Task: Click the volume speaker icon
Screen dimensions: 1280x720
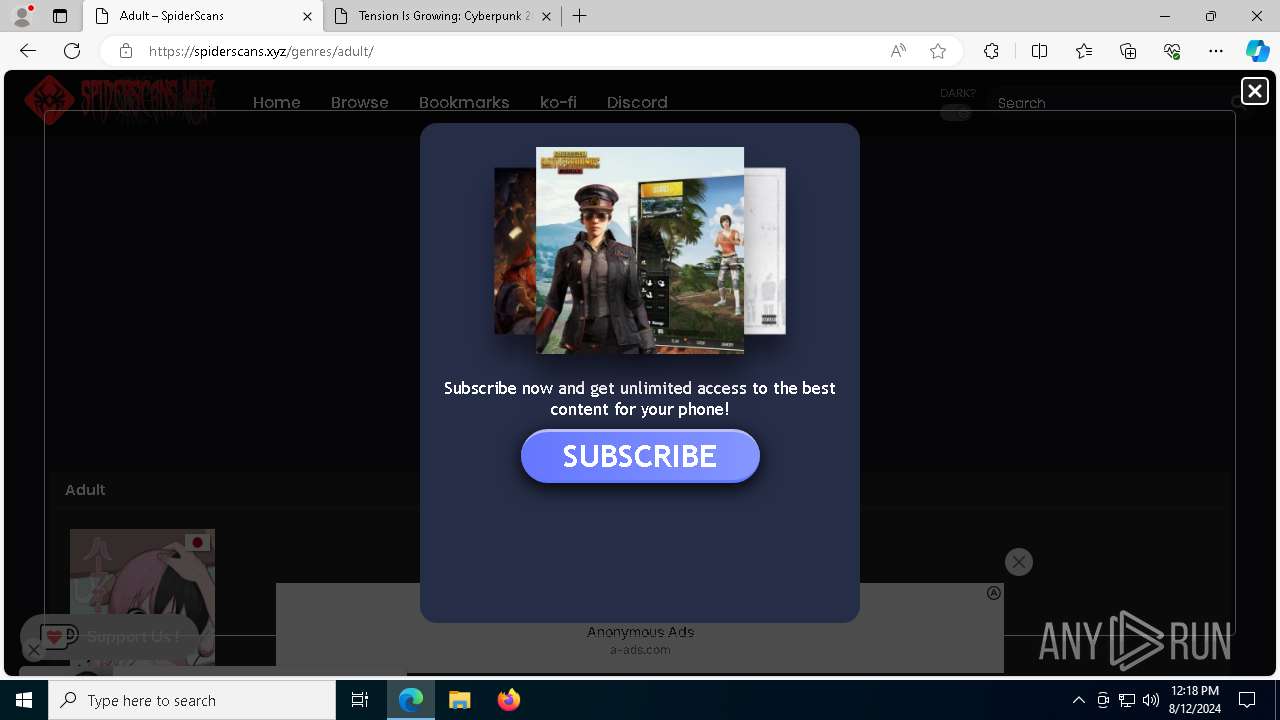Action: pyautogui.click(x=1150, y=700)
